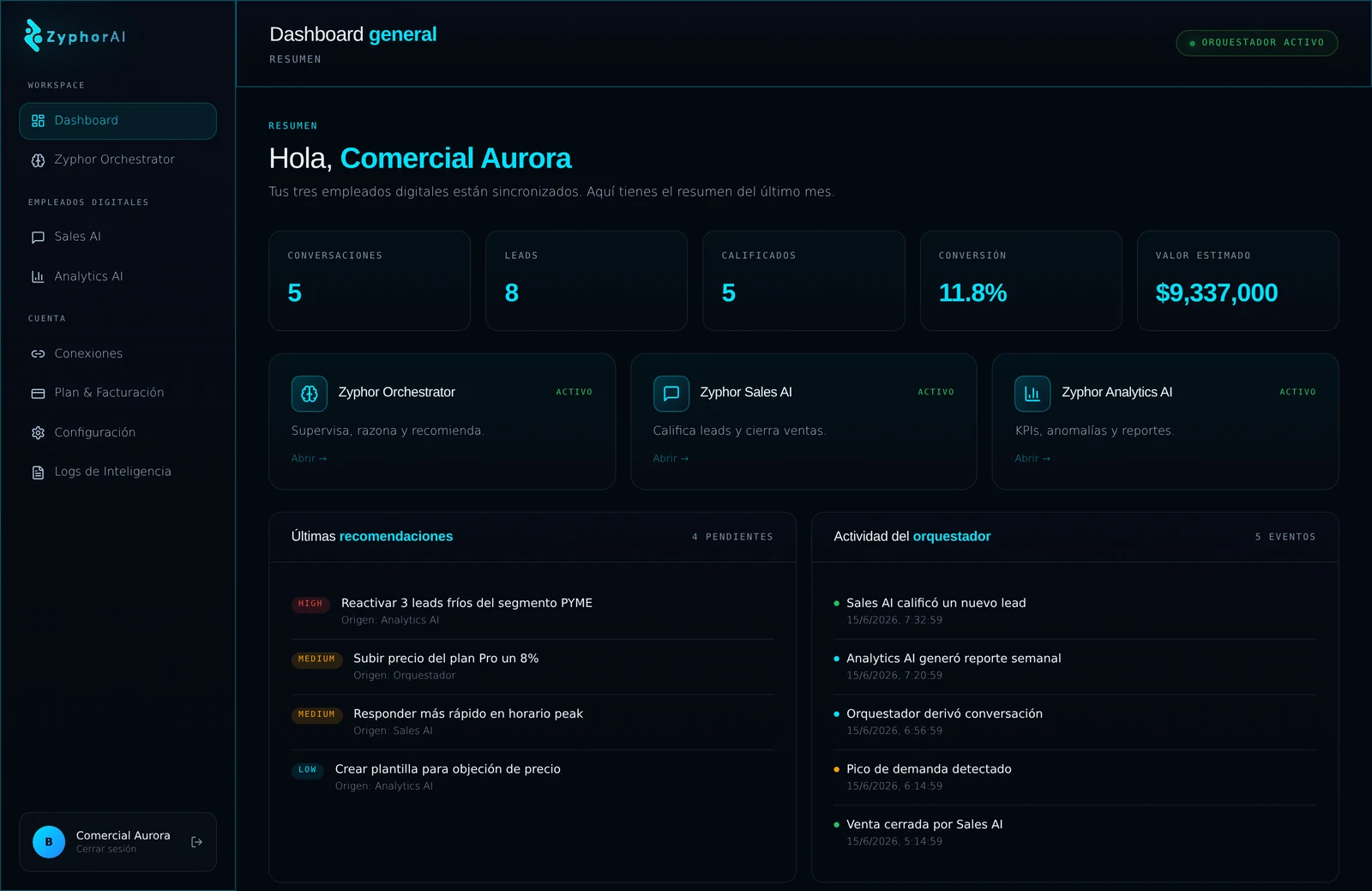
Task: Click the ACTIVO label on Orchestrator card
Action: 575,392
